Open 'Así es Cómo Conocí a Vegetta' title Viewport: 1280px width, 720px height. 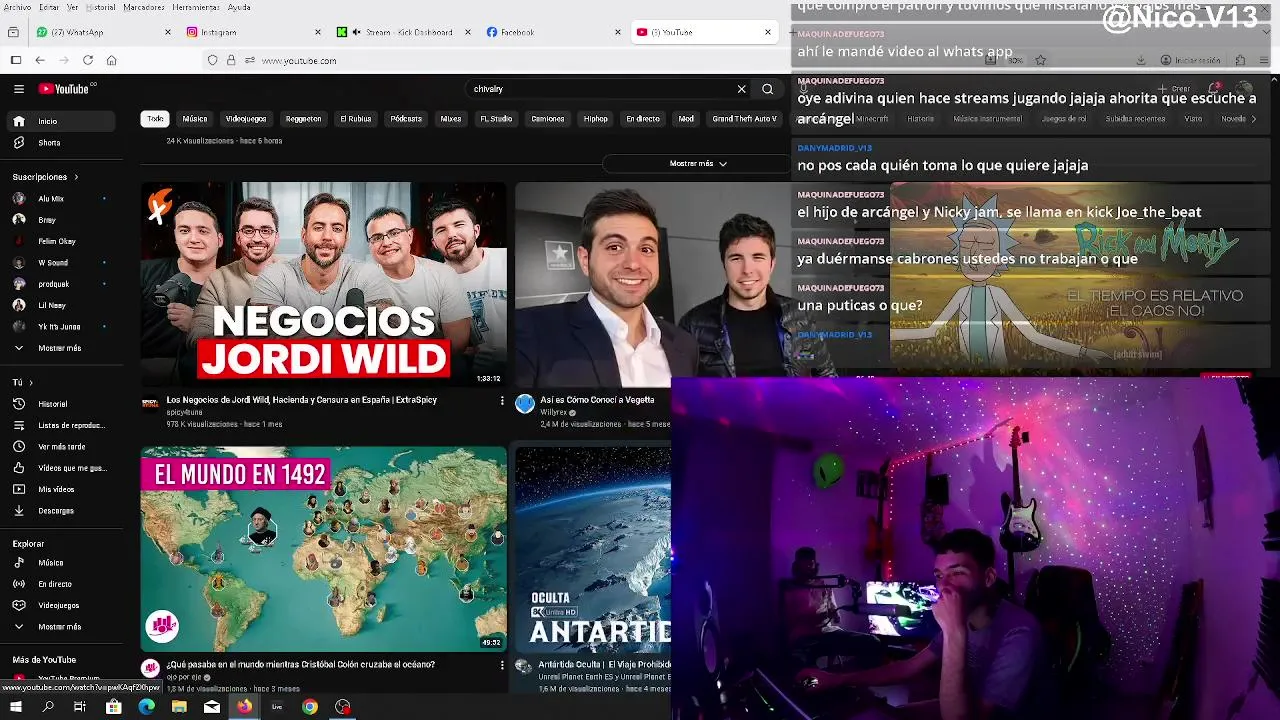coord(597,400)
